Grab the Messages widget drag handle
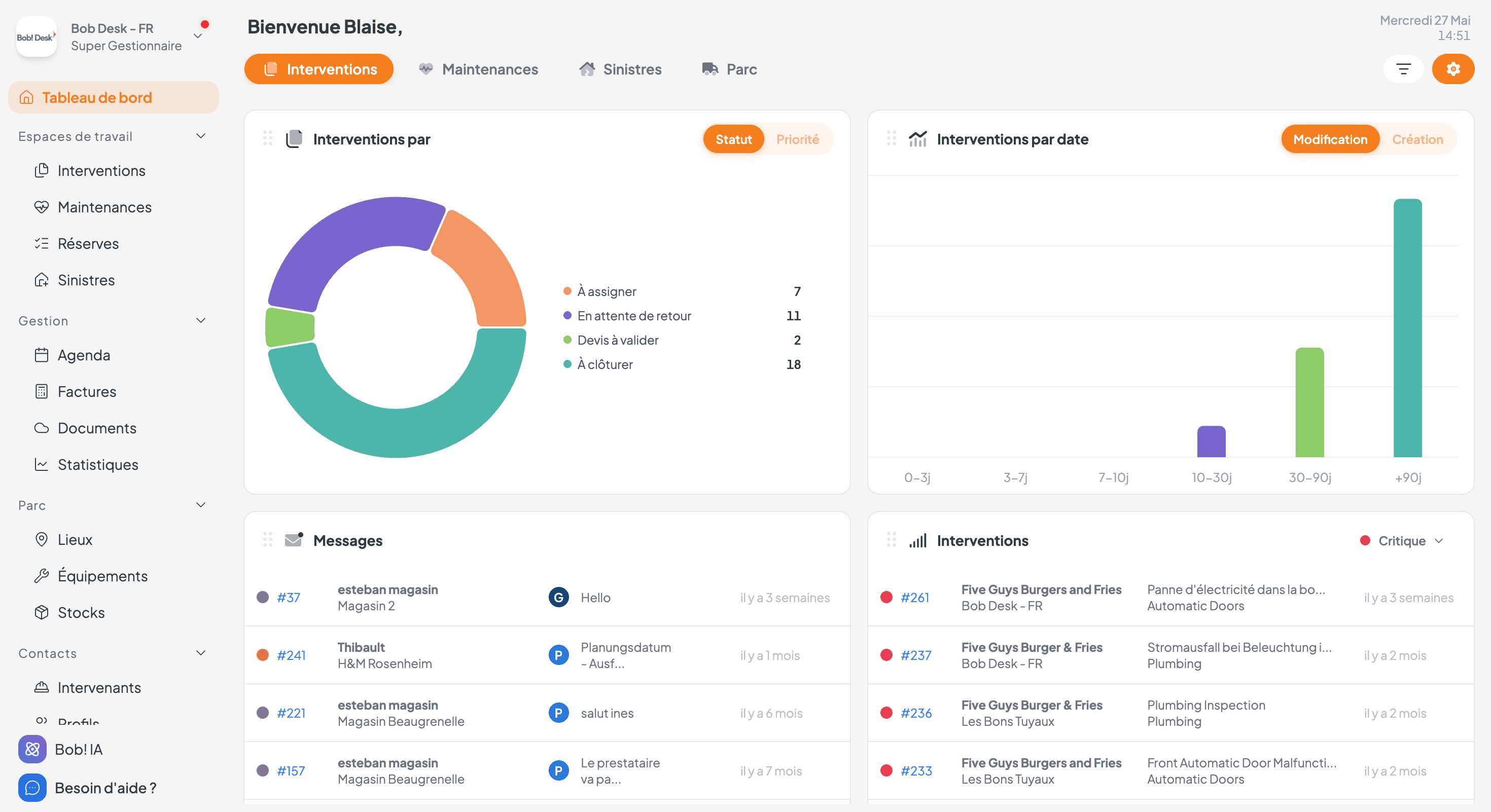The image size is (1491, 812). click(x=267, y=540)
